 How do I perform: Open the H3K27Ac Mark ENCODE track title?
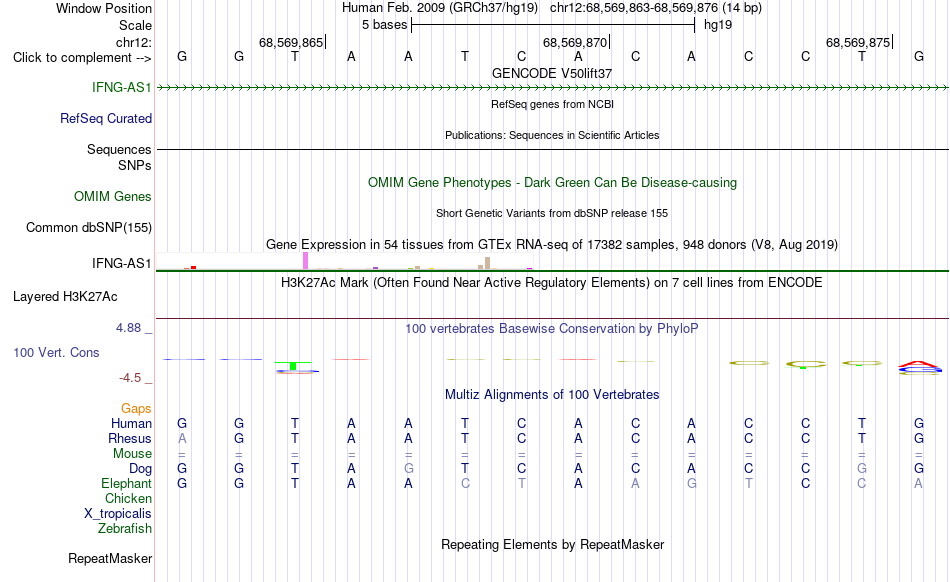coord(552,282)
